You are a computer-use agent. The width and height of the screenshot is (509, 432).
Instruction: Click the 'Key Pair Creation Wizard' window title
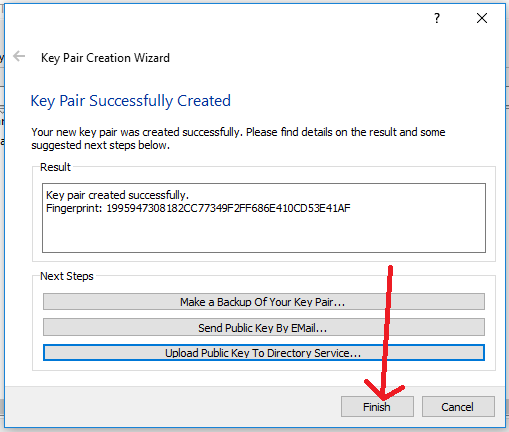pyautogui.click(x=105, y=58)
